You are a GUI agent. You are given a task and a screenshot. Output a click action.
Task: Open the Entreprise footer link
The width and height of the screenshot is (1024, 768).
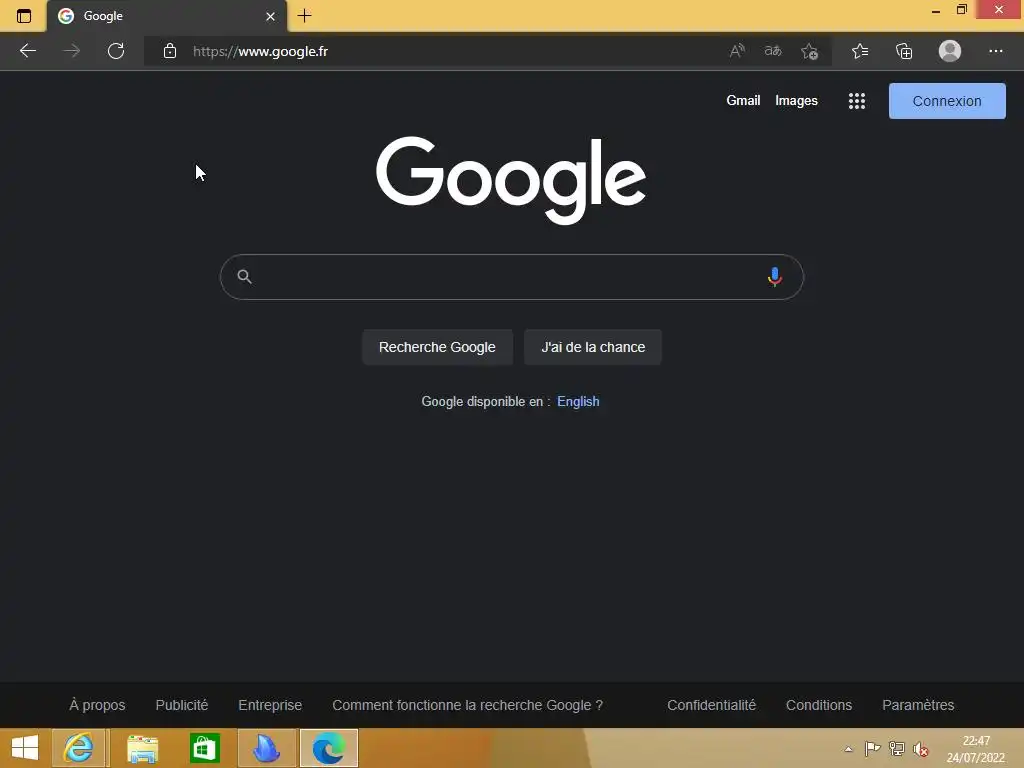[x=270, y=705]
